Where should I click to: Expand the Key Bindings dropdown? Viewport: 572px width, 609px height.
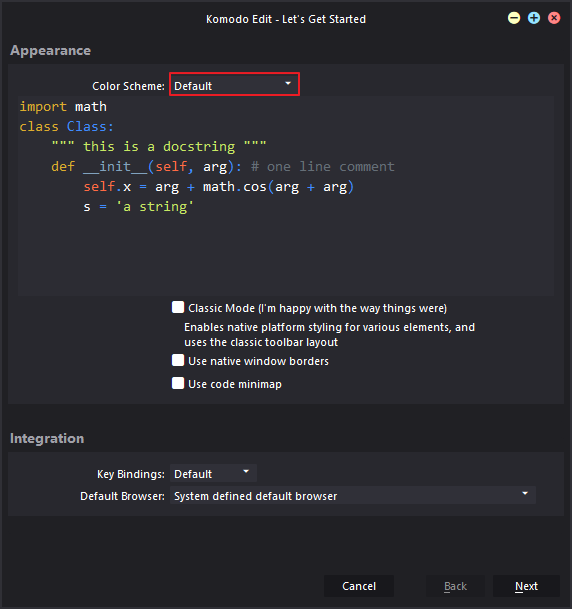[x=213, y=473]
